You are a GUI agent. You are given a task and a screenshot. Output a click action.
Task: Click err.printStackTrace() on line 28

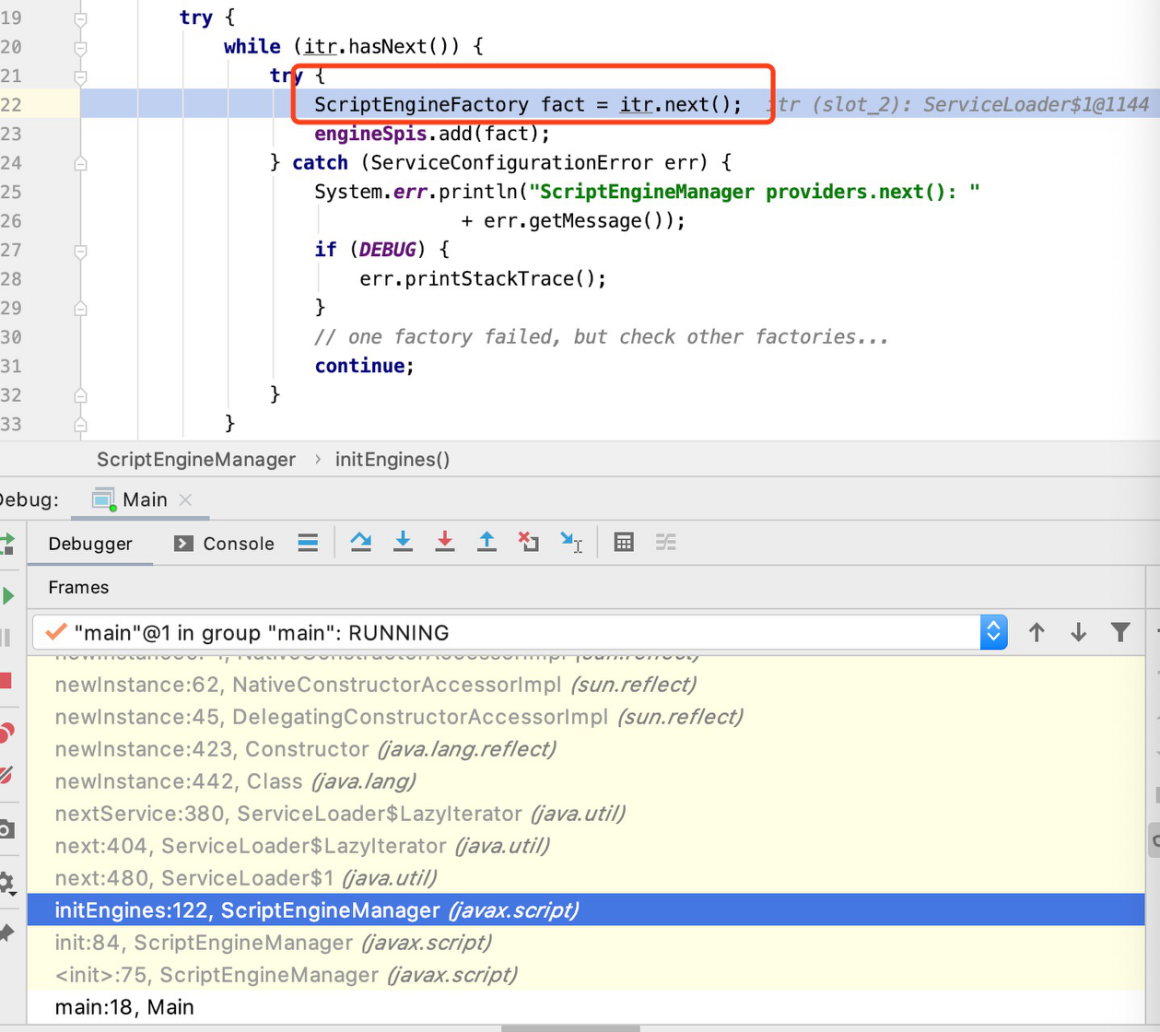pyautogui.click(x=478, y=279)
